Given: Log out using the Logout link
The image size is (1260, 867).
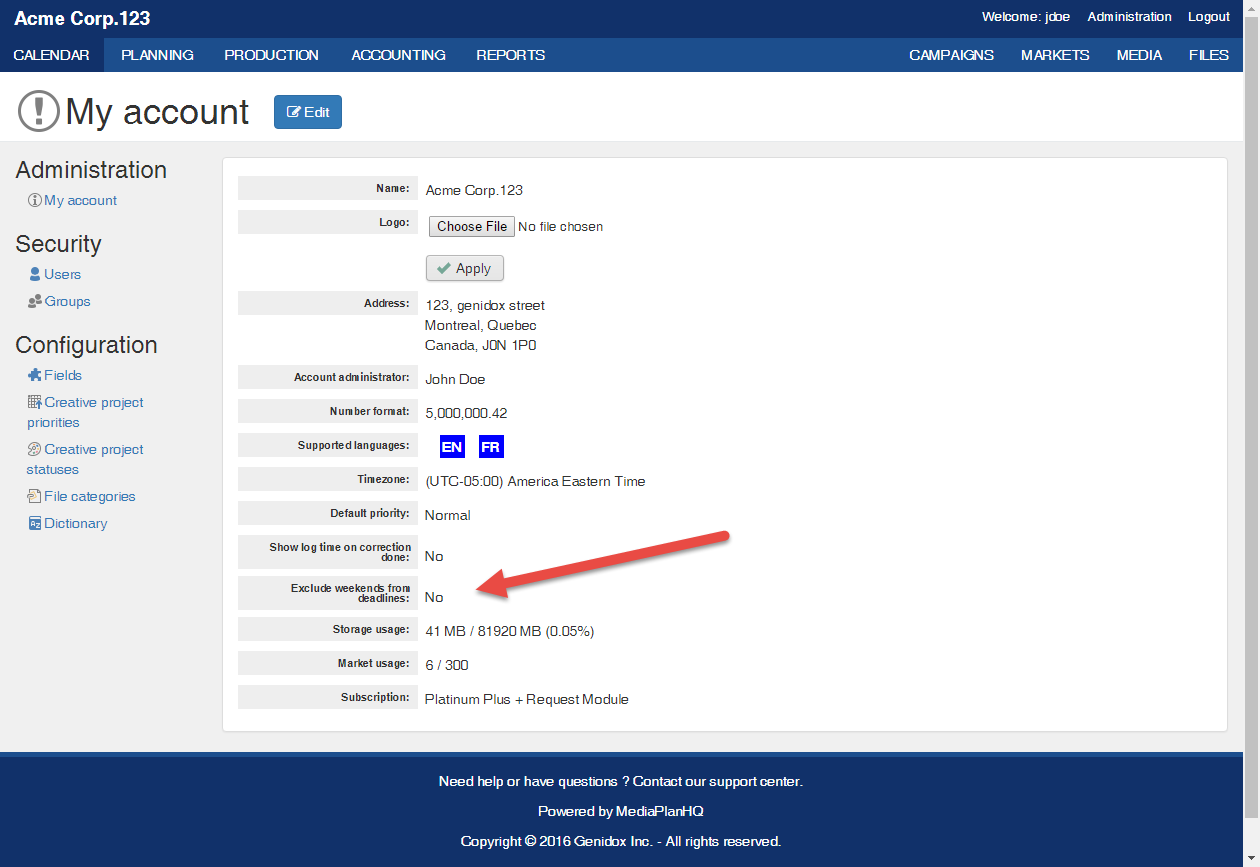Looking at the screenshot, I should tap(1208, 17).
